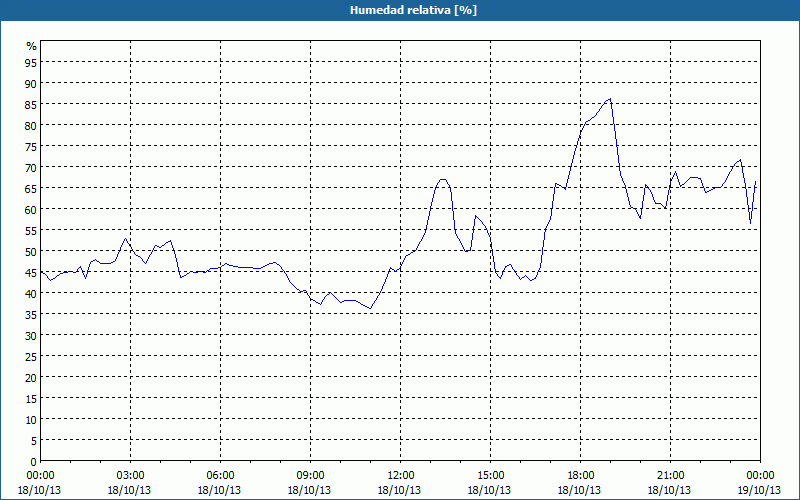The width and height of the screenshot is (800, 500).
Task: Click the 15 y-axis label
Action: pyautogui.click(x=31, y=398)
